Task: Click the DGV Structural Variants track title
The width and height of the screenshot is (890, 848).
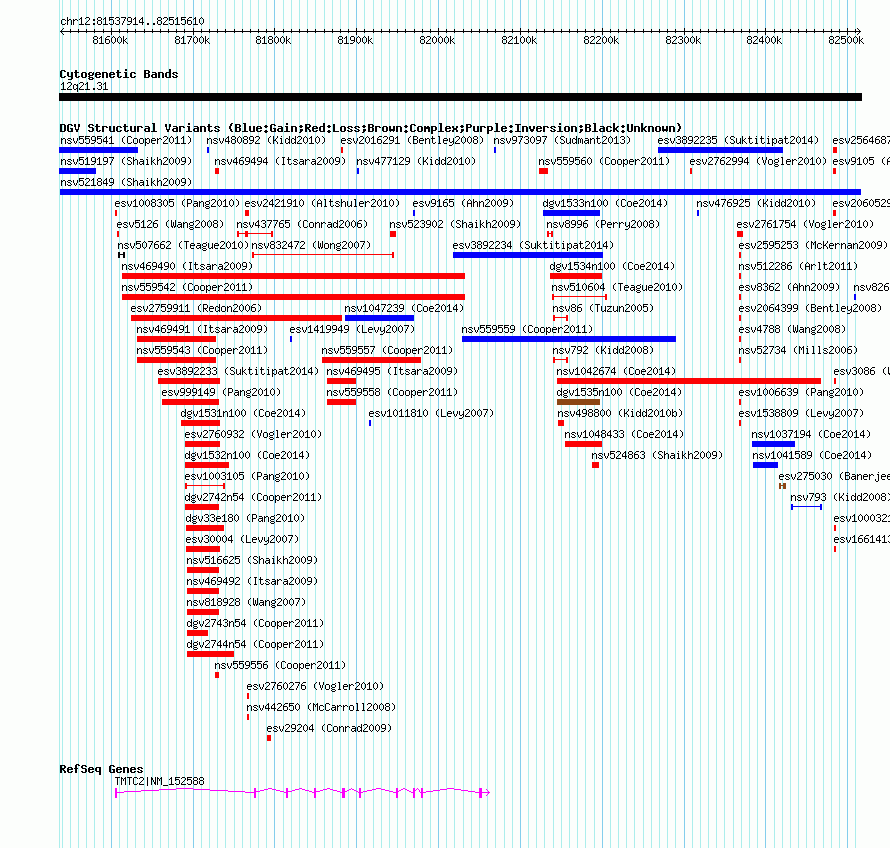Action: [371, 128]
